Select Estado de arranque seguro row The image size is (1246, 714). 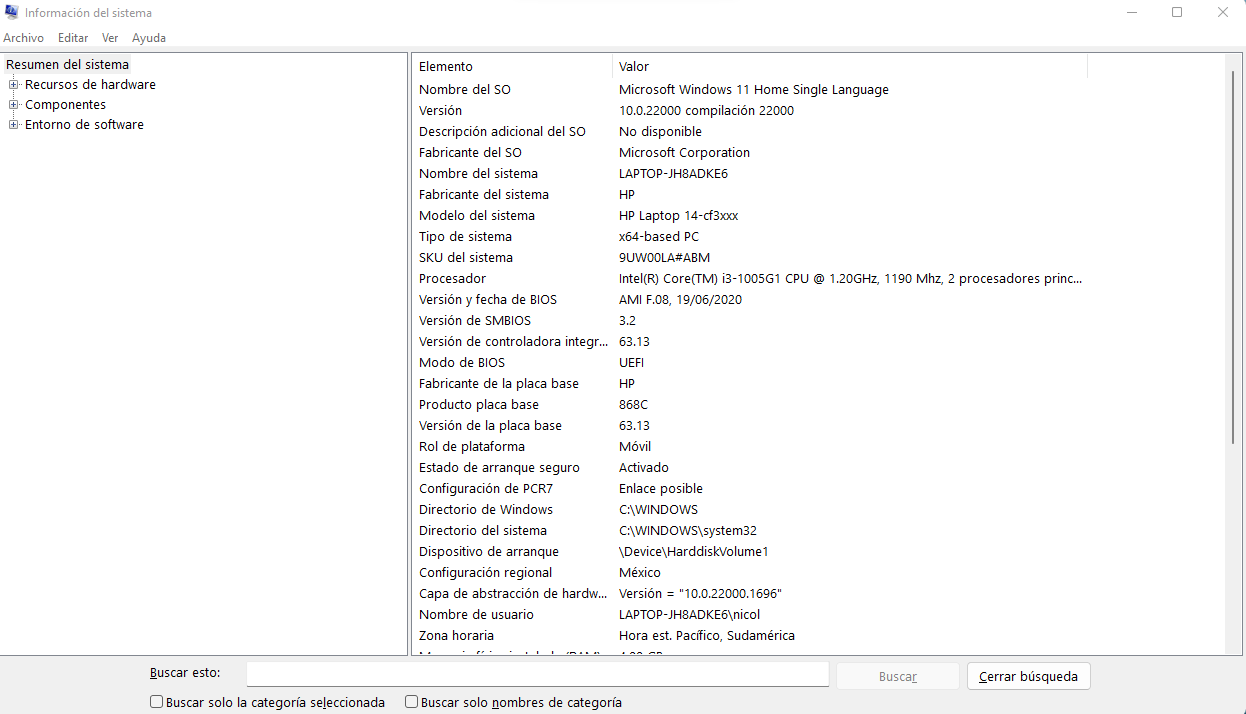pos(750,468)
